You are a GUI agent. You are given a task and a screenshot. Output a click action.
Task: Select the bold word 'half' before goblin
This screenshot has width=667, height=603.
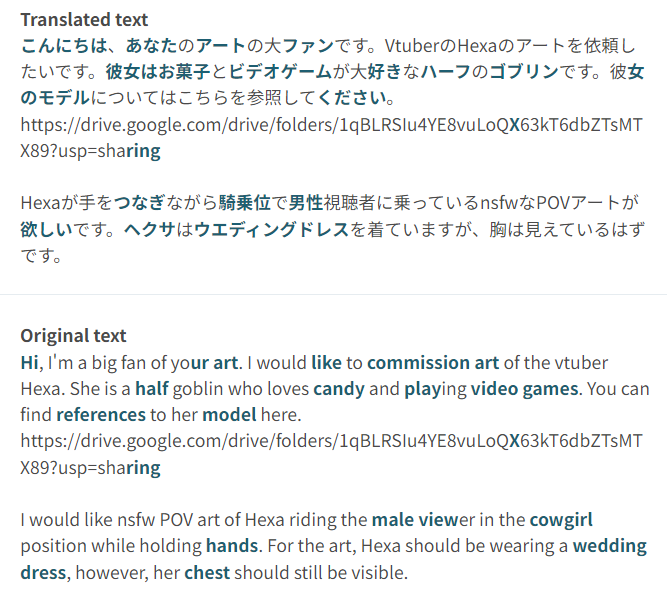pyautogui.click(x=152, y=389)
